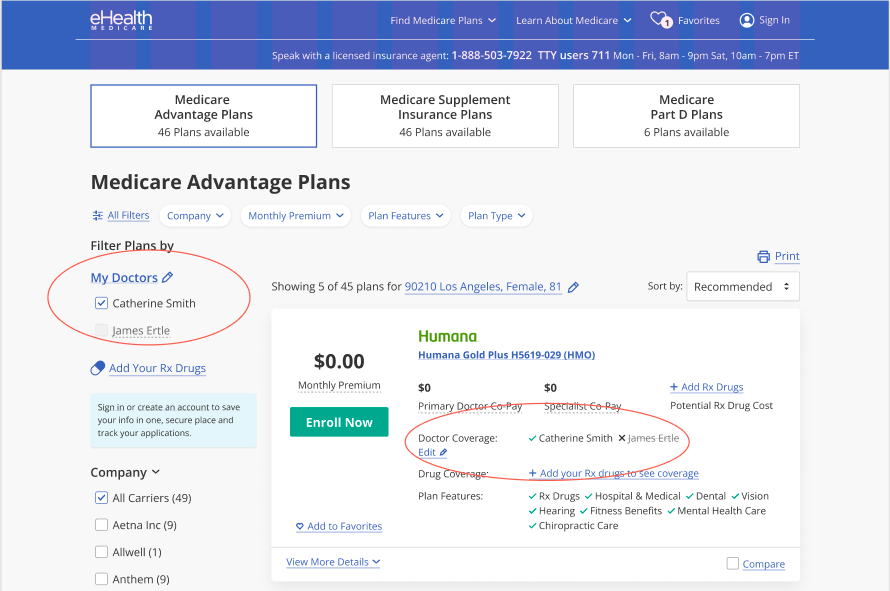The height and width of the screenshot is (591, 890).
Task: Click the Primary Doctor Co-Pay label
Action: tap(470, 406)
